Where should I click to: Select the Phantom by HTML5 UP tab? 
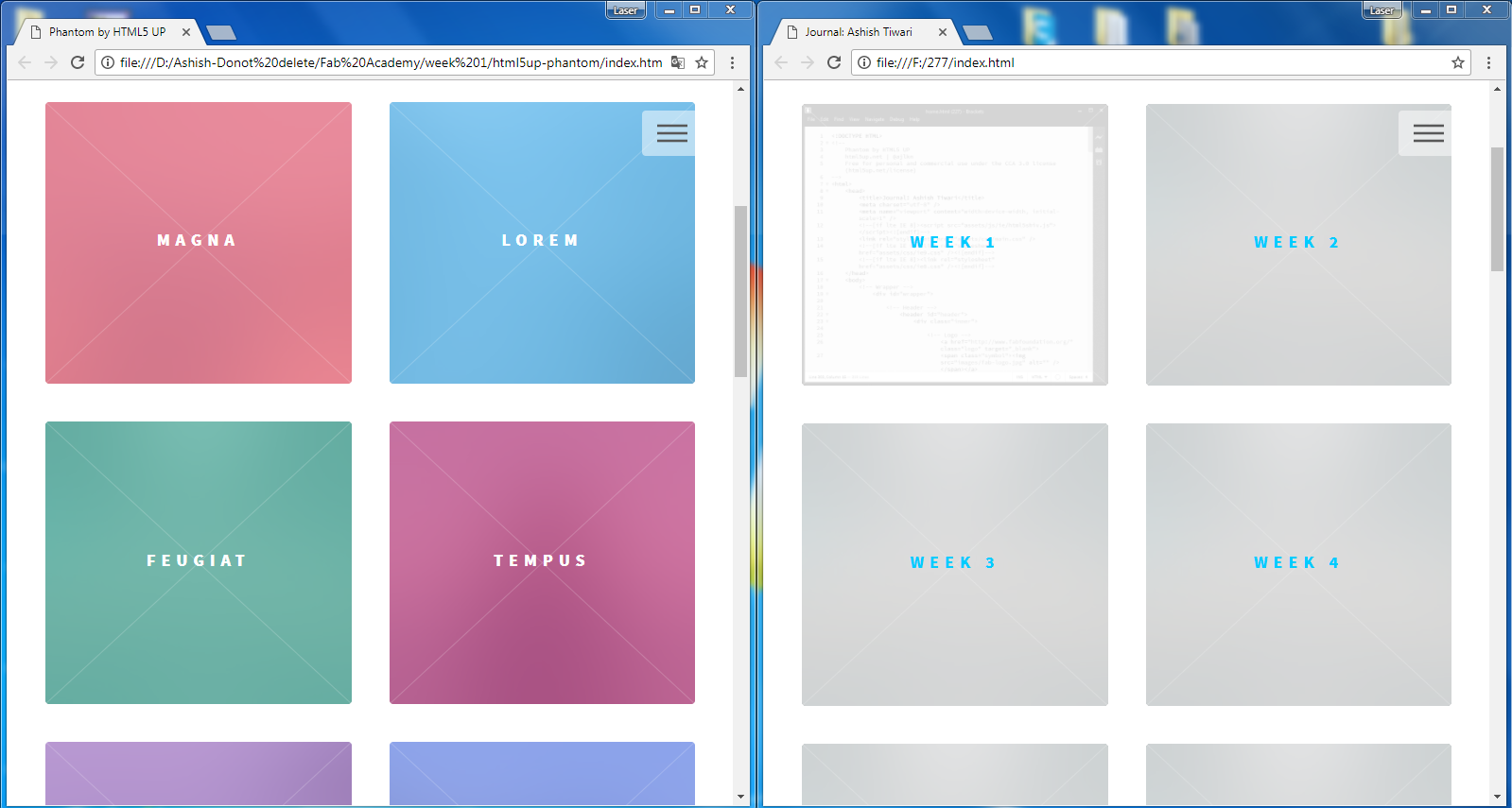[107, 32]
